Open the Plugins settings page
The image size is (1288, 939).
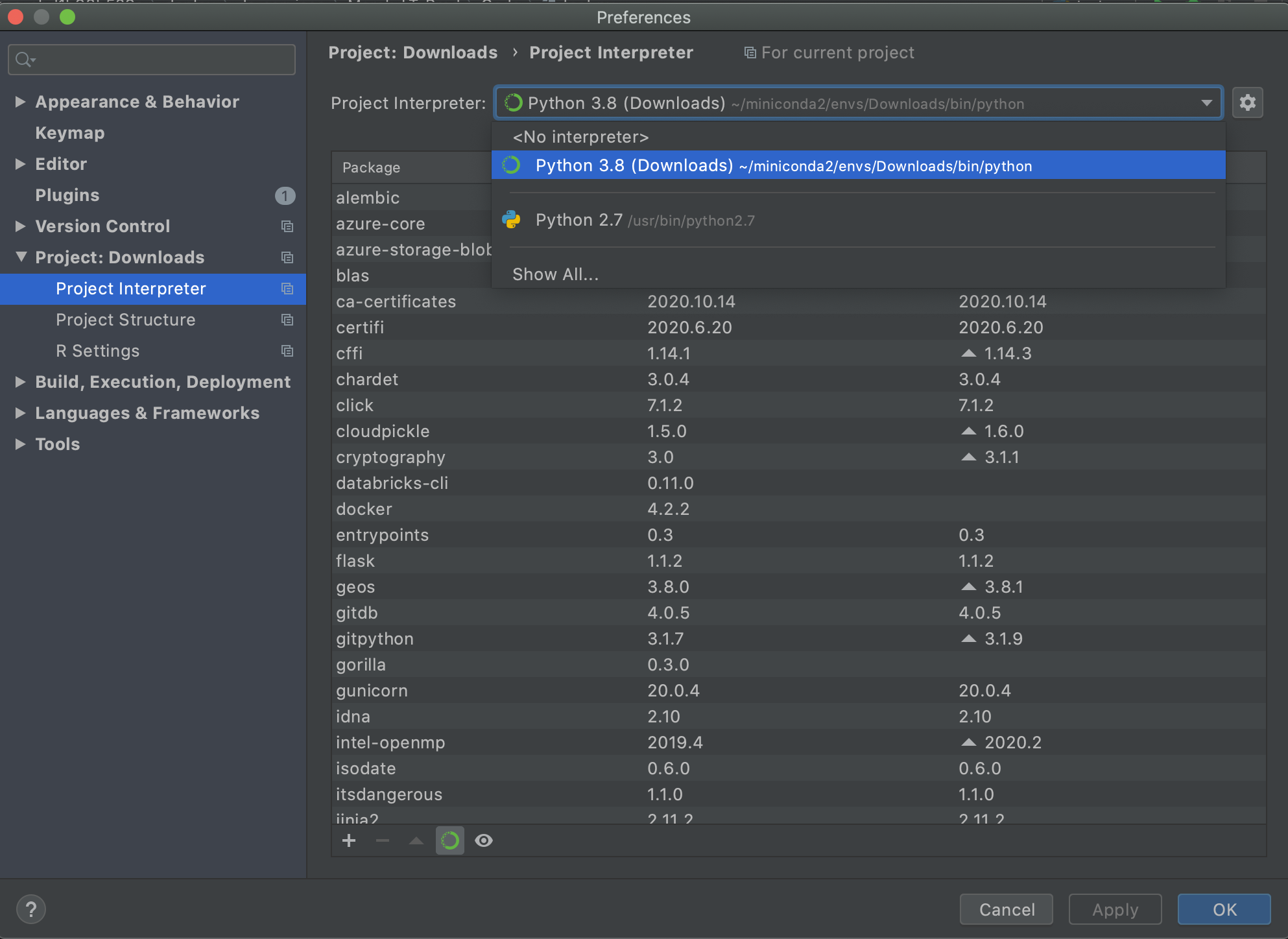[x=67, y=195]
